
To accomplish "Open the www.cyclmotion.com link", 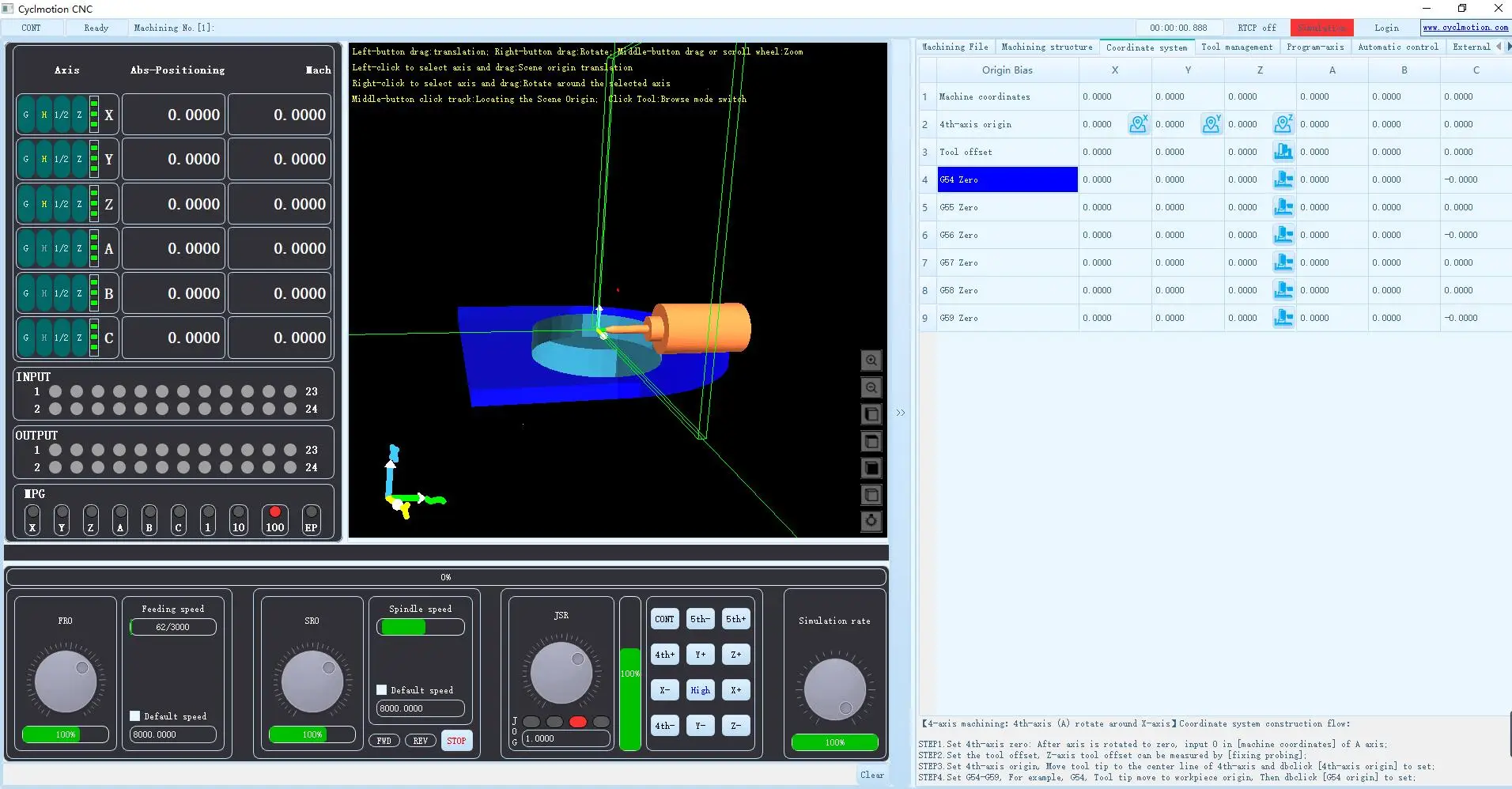I will pos(1465,28).
